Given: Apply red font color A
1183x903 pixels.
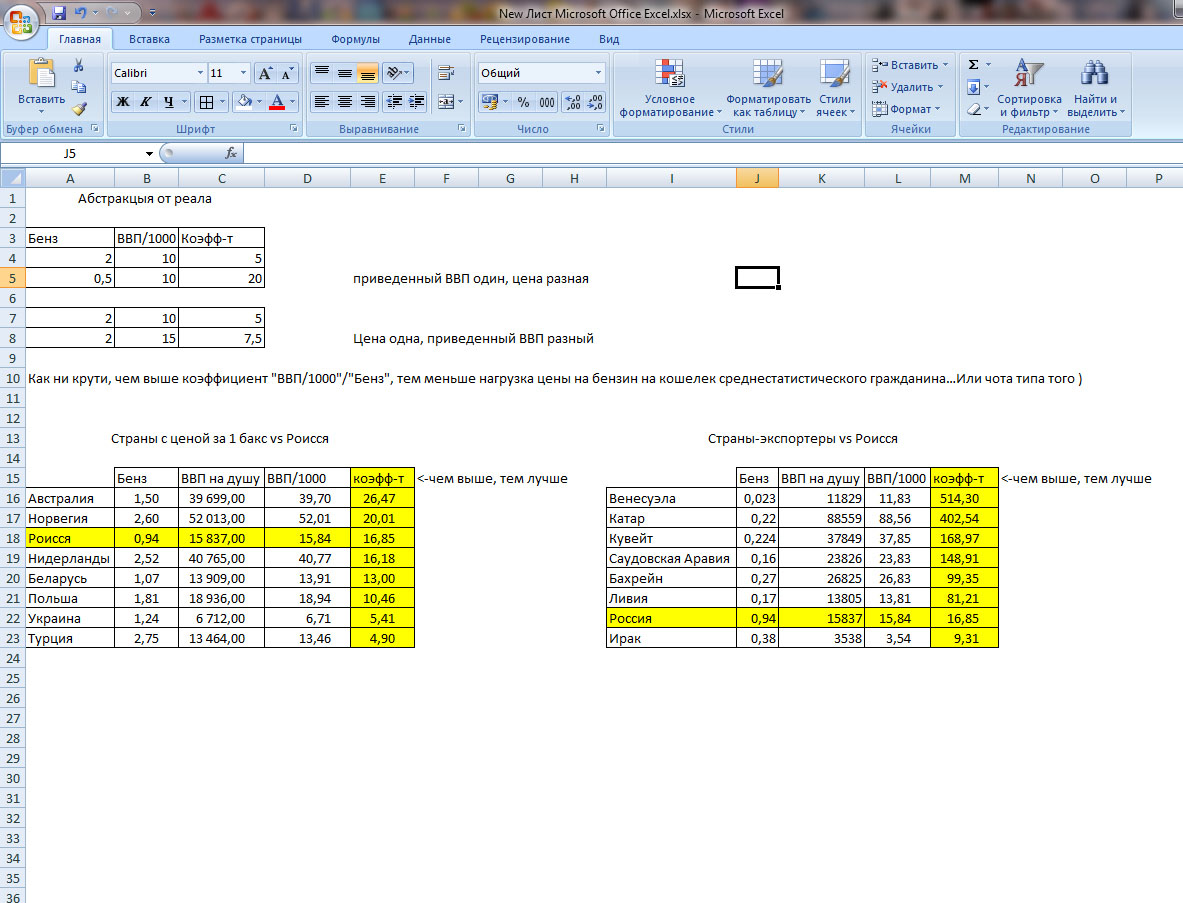Looking at the screenshot, I should 277,102.
